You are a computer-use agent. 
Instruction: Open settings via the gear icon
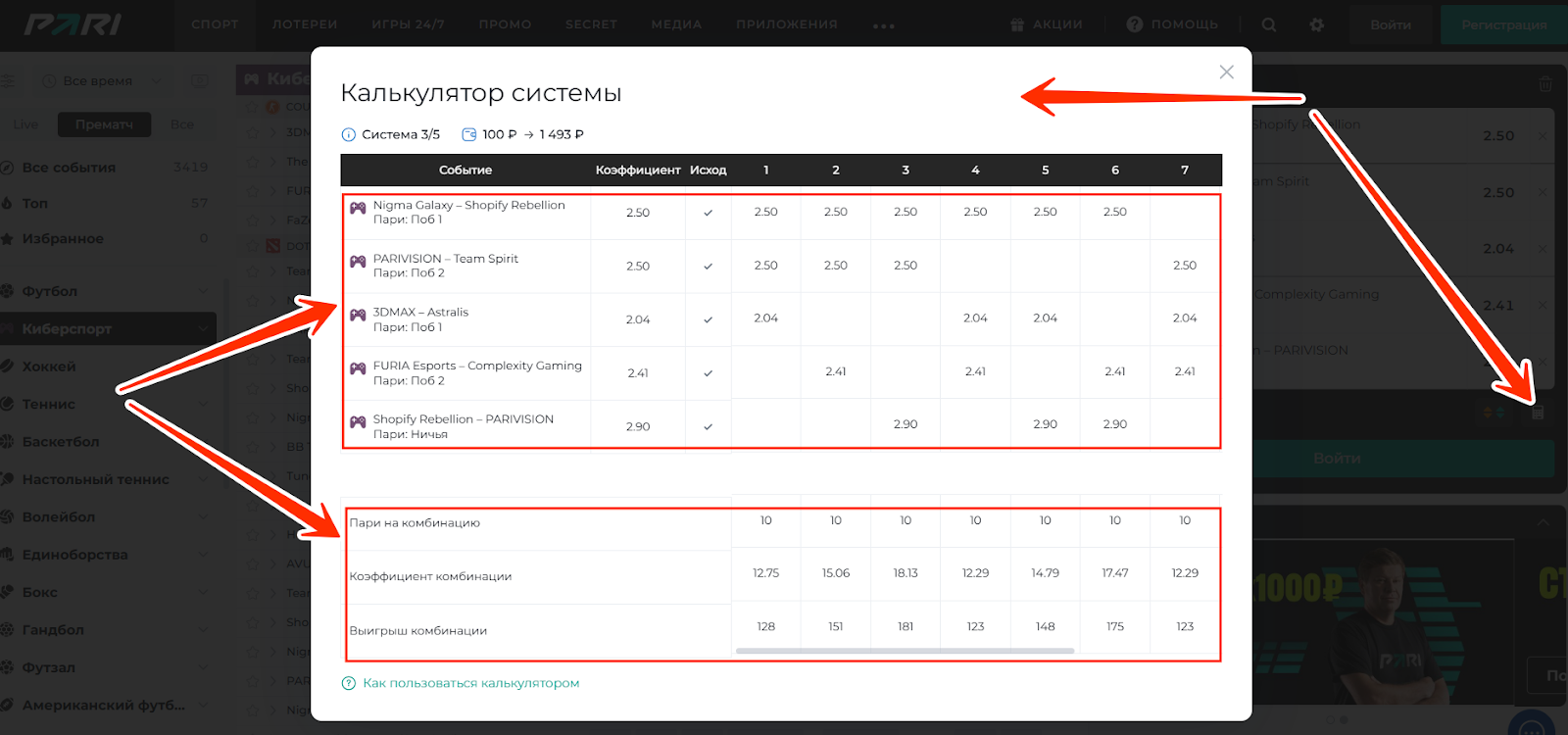(x=1316, y=24)
